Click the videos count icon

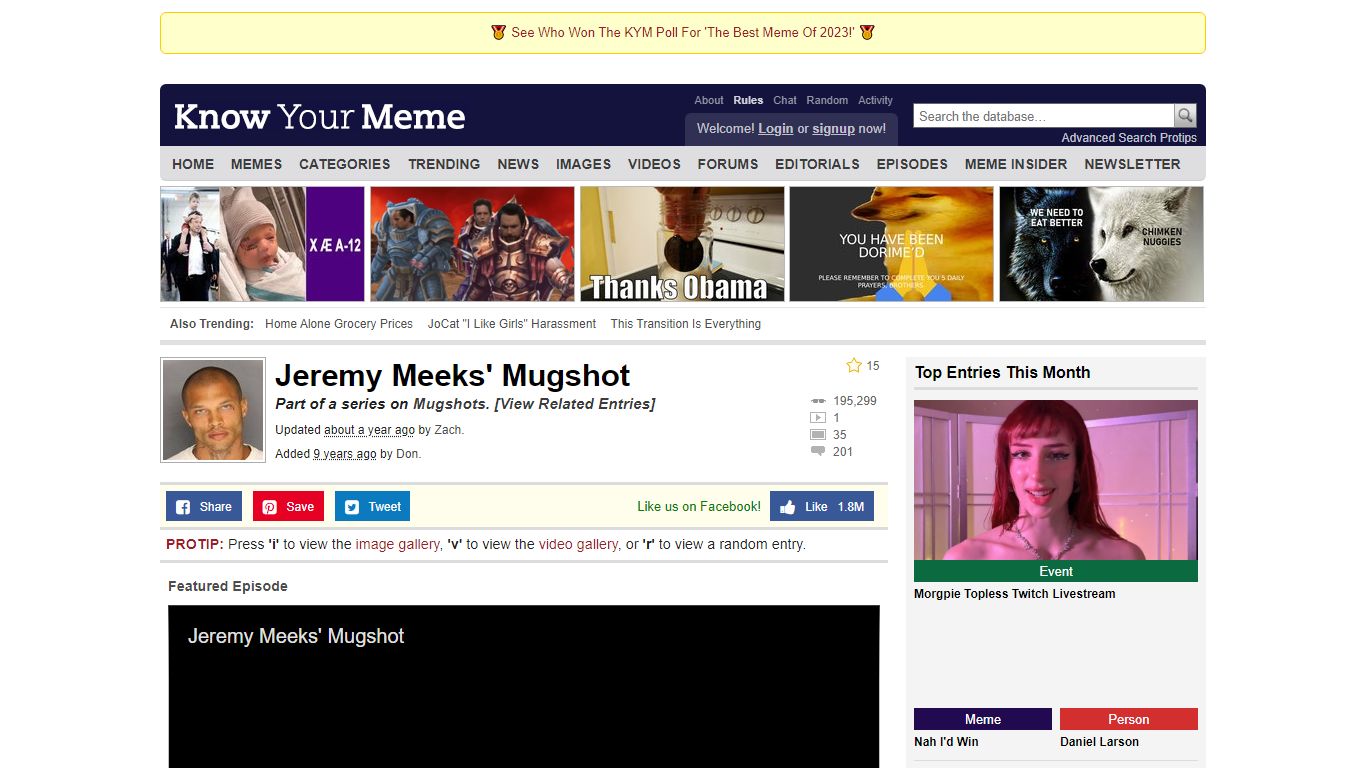[818, 418]
